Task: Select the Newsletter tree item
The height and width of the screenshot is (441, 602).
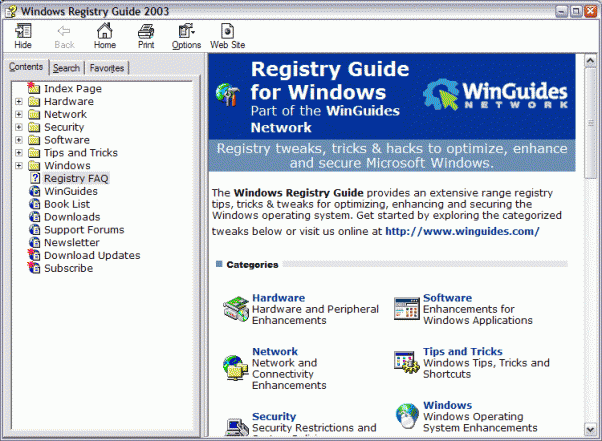Action: pos(72,243)
